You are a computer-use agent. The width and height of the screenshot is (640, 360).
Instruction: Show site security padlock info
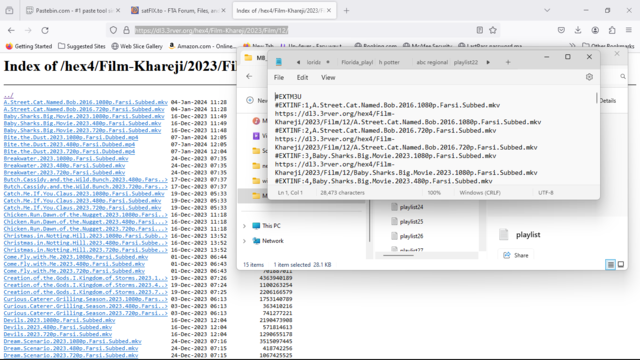coord(127,30)
